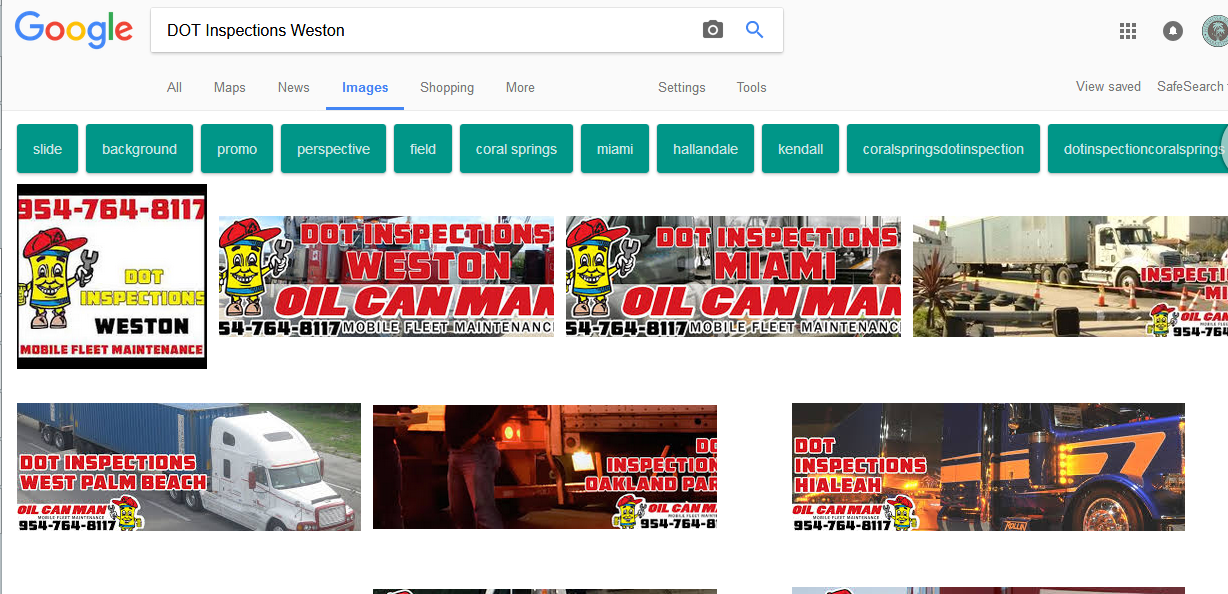Screen dimensions: 1228x594
Task: Open the Google apps grid icon
Action: 1128,31
